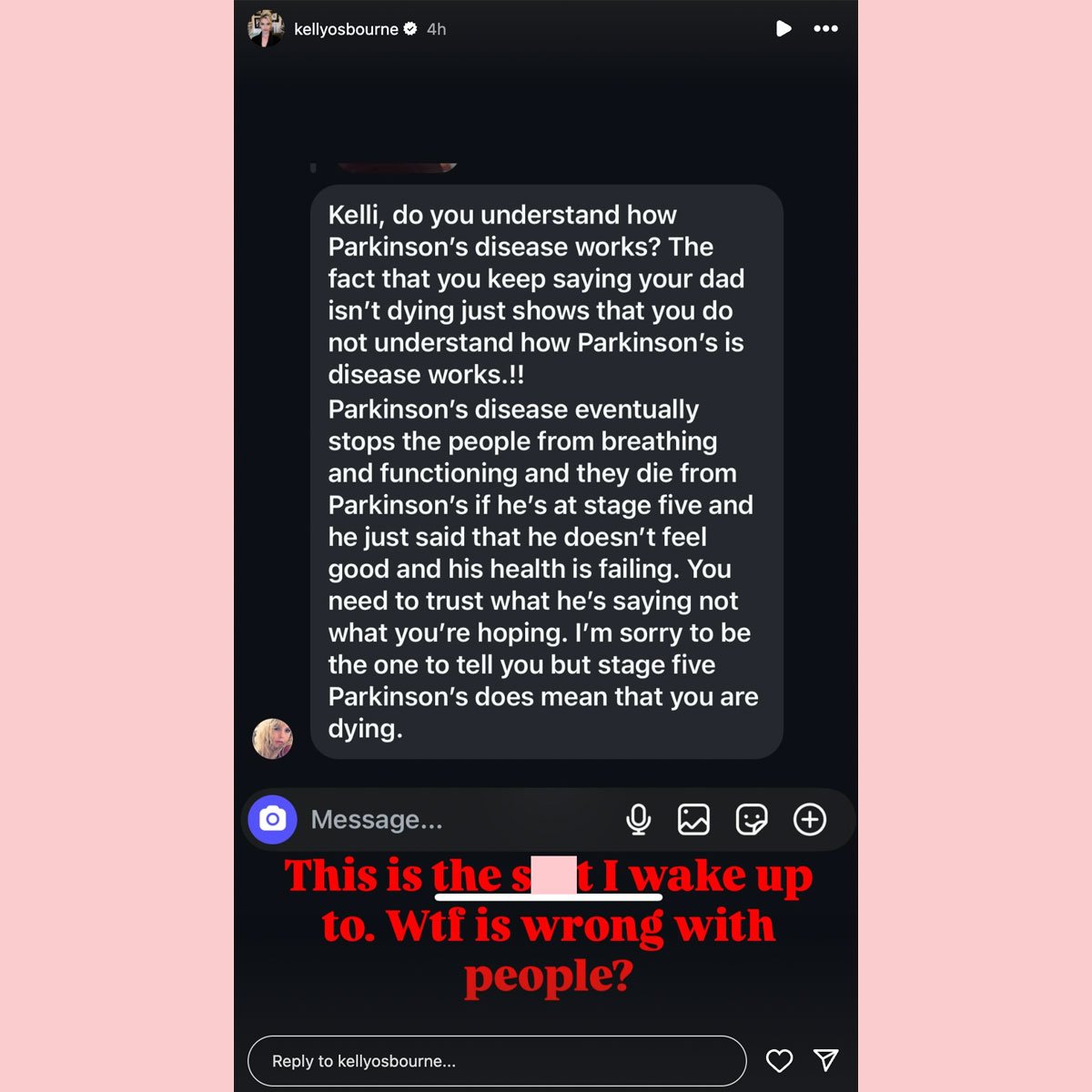Click the kellyosbourne username link
Image resolution: width=1092 pixels, height=1092 pixels.
[346, 29]
